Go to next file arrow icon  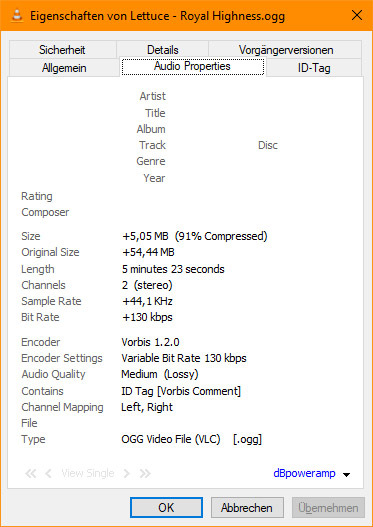click(x=126, y=474)
